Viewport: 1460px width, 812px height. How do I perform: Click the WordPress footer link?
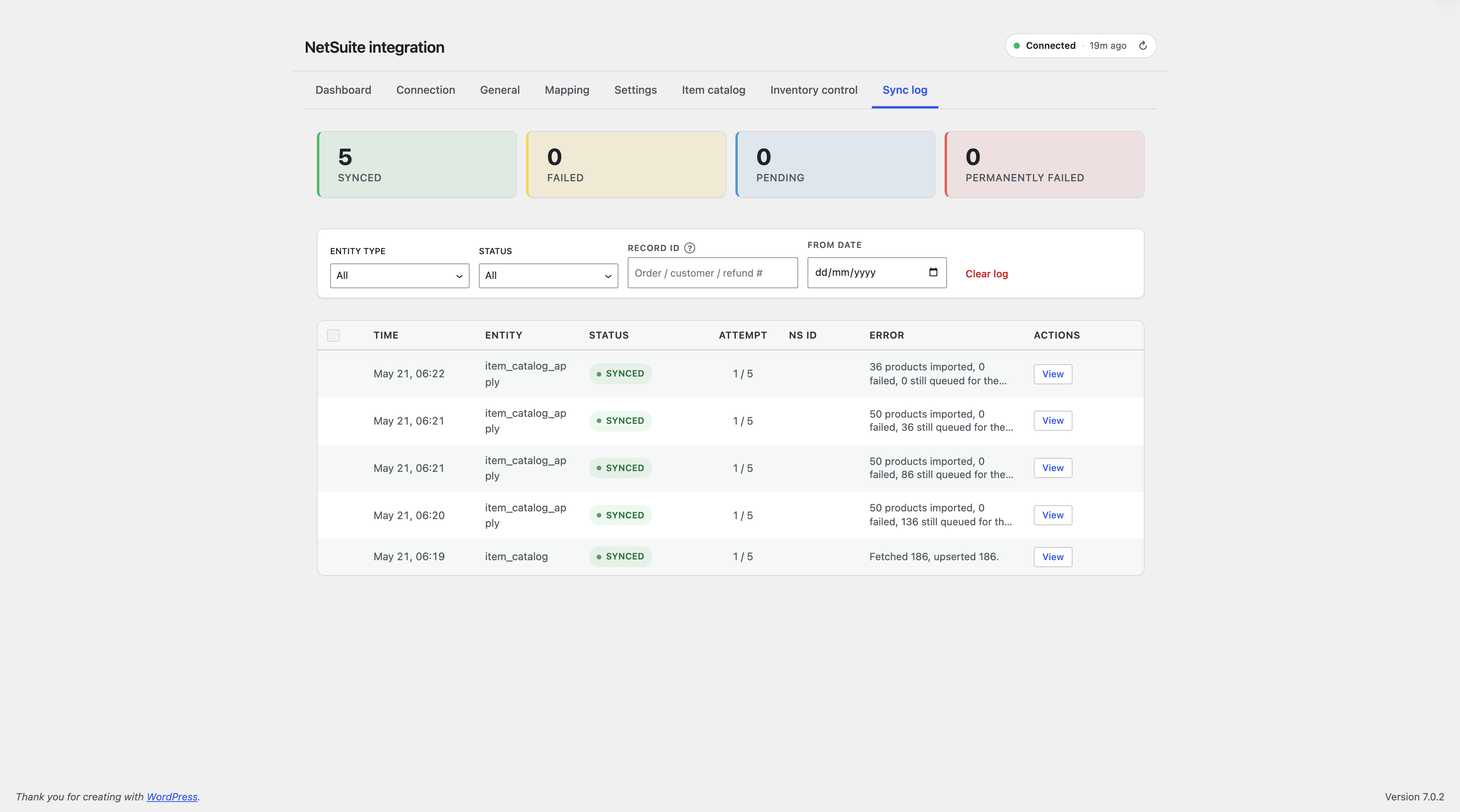click(x=172, y=797)
